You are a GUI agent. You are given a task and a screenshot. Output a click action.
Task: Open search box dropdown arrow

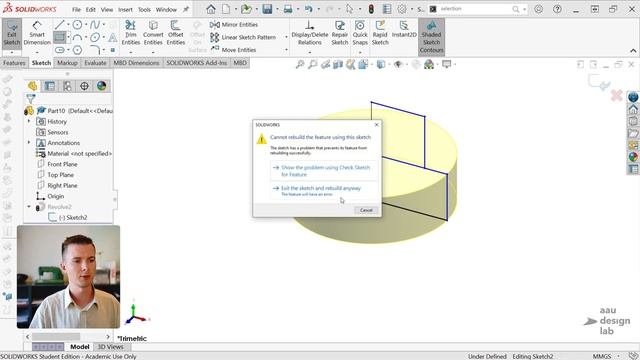524,9
